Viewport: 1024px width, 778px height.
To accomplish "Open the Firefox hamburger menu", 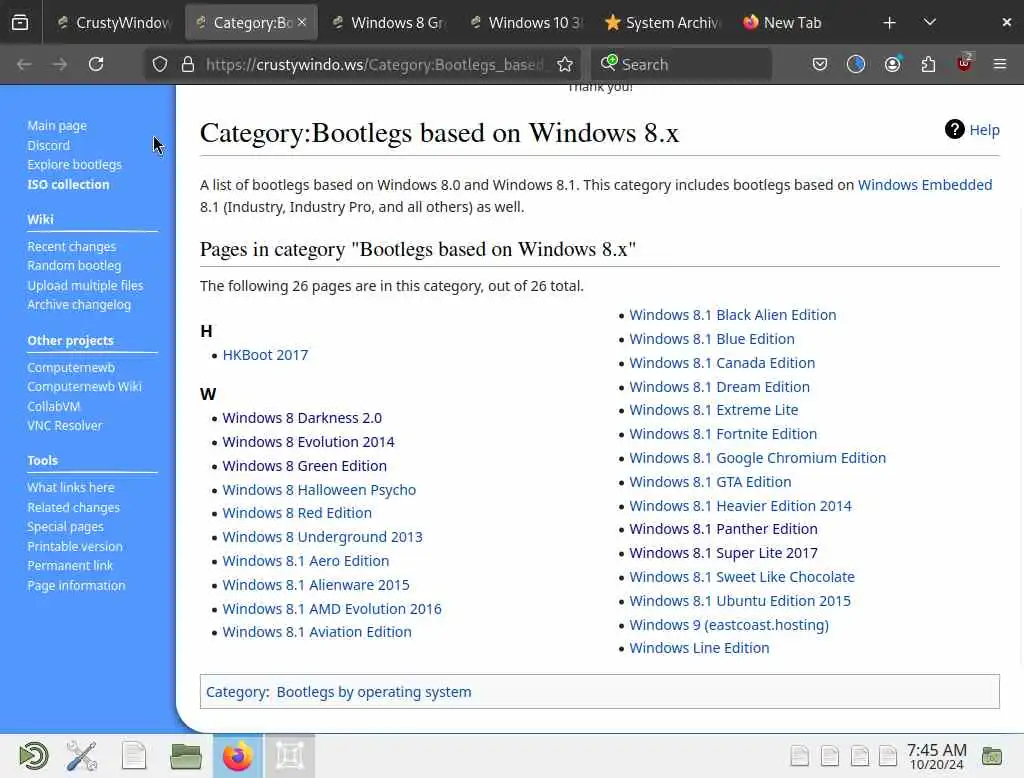I will [x=1000, y=64].
